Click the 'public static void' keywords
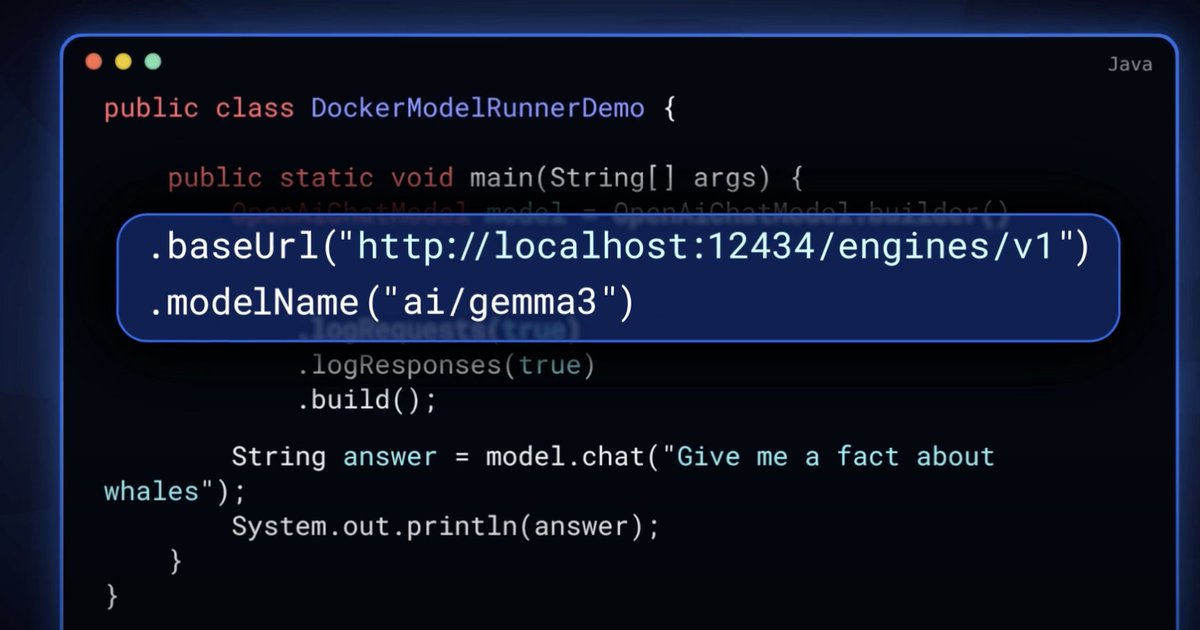This screenshot has width=1200, height=630. pyautogui.click(x=311, y=178)
